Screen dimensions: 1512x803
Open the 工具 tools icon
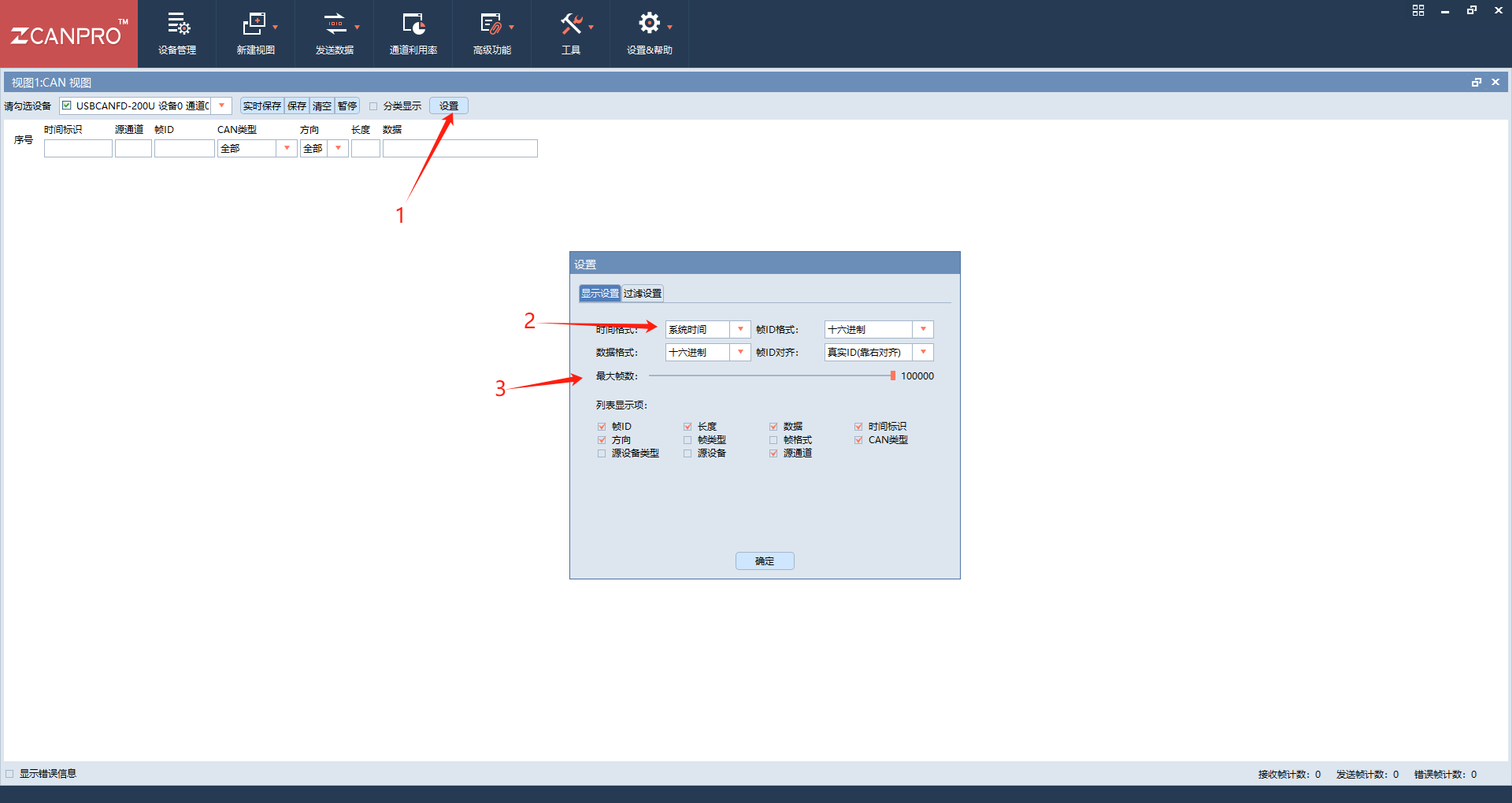pyautogui.click(x=571, y=24)
